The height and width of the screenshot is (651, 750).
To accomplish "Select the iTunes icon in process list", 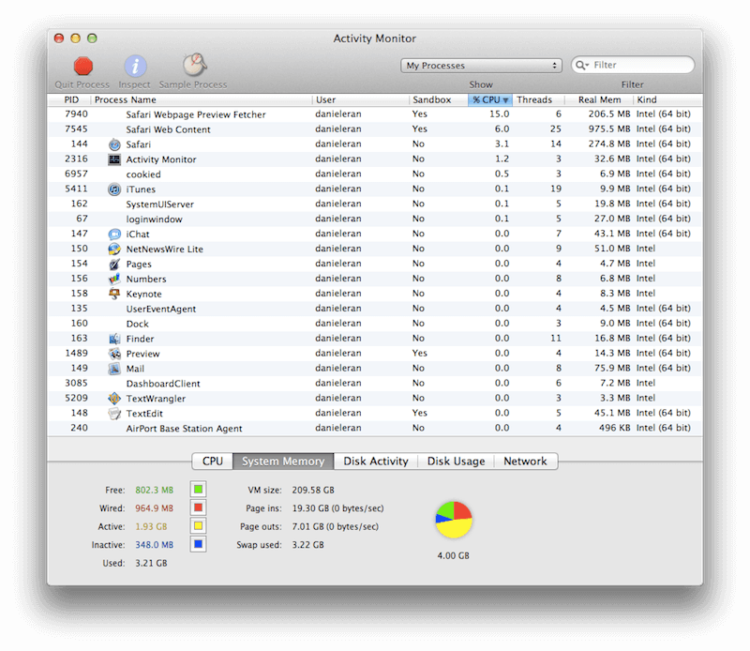I will point(114,189).
